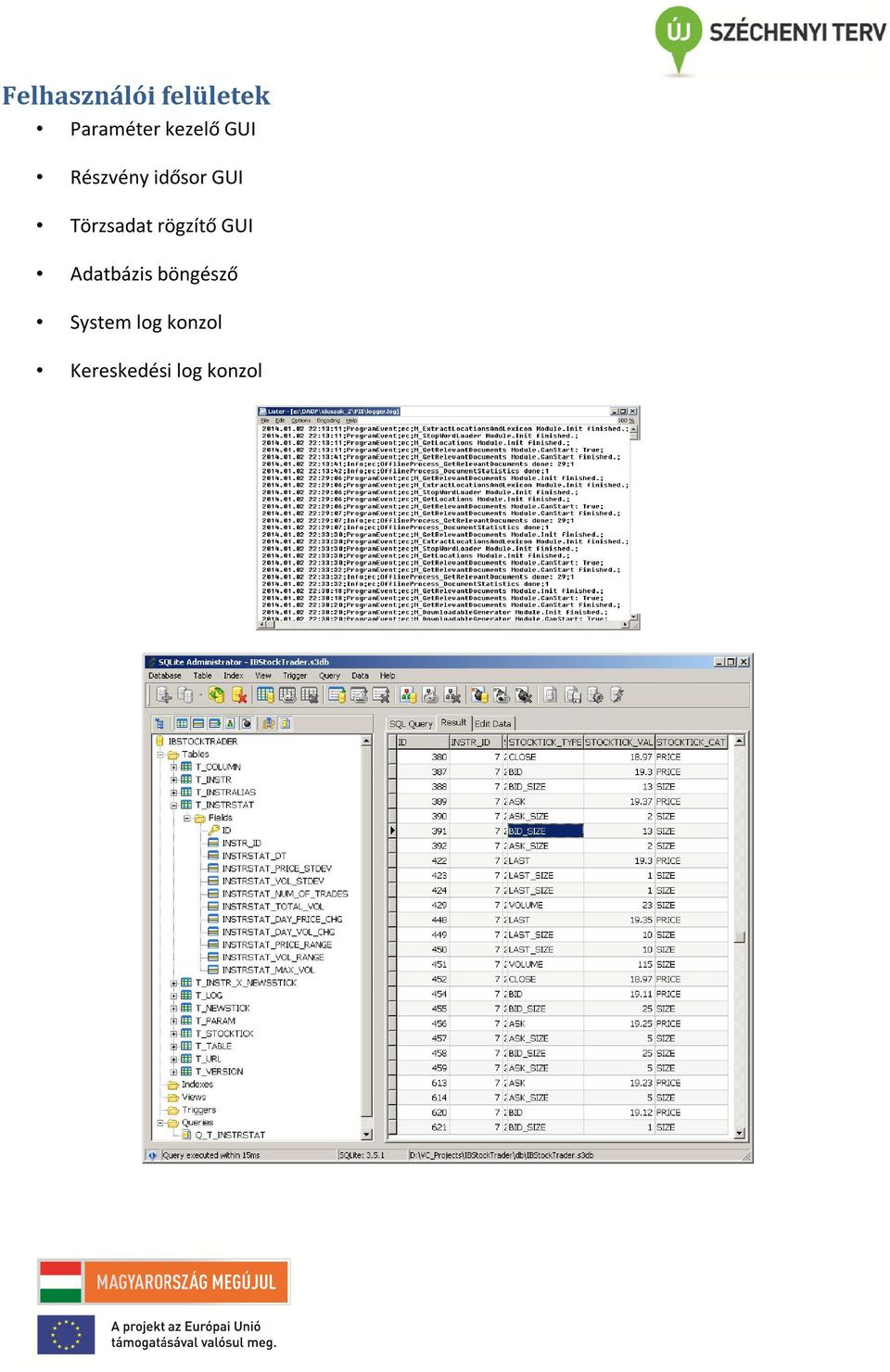Click the green refresh database toolbar icon

217,694
